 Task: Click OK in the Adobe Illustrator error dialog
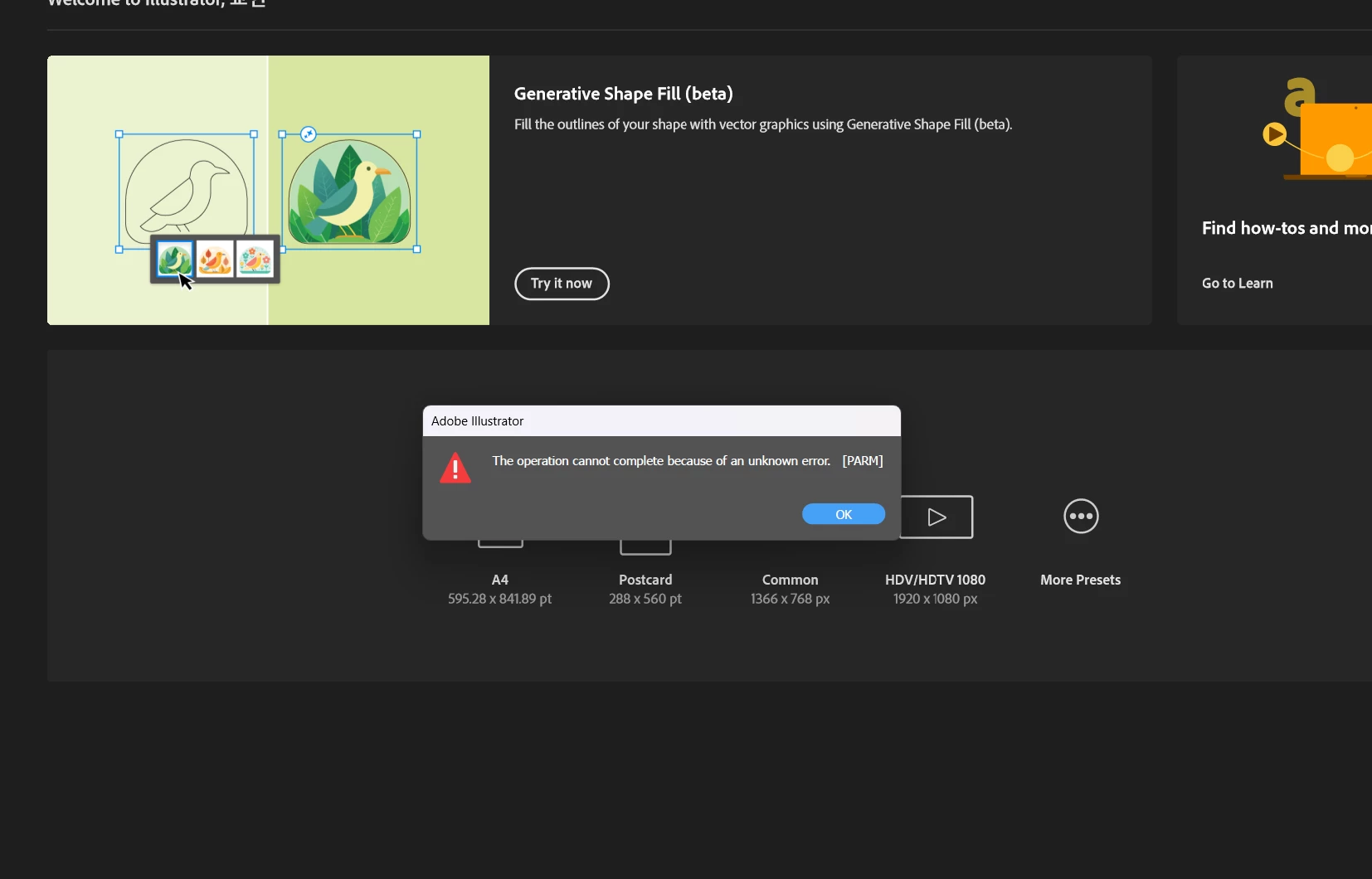pos(843,514)
